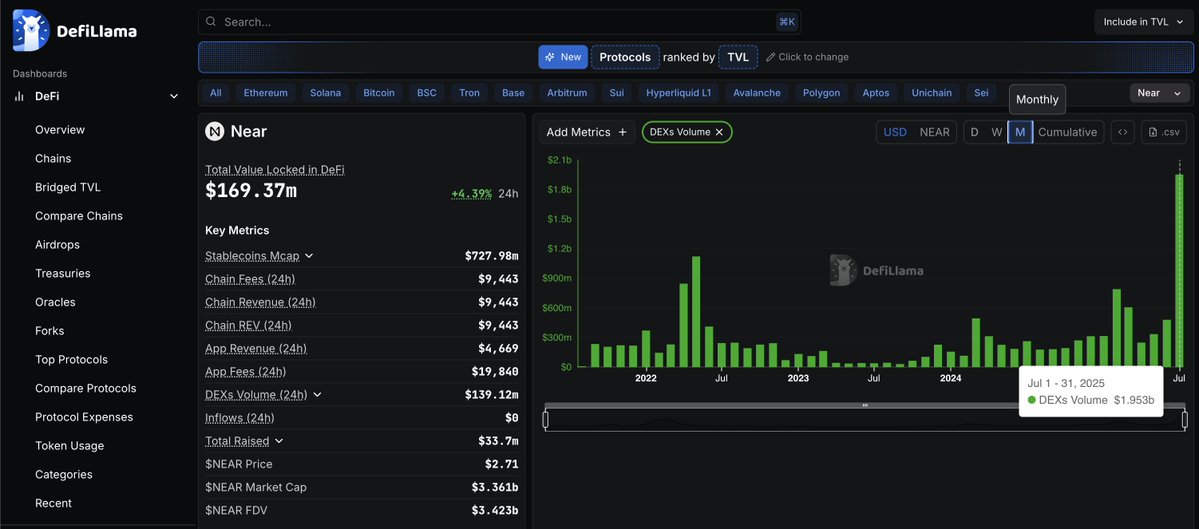The height and width of the screenshot is (529, 1199).
Task: Focus the Search input field
Action: (499, 22)
